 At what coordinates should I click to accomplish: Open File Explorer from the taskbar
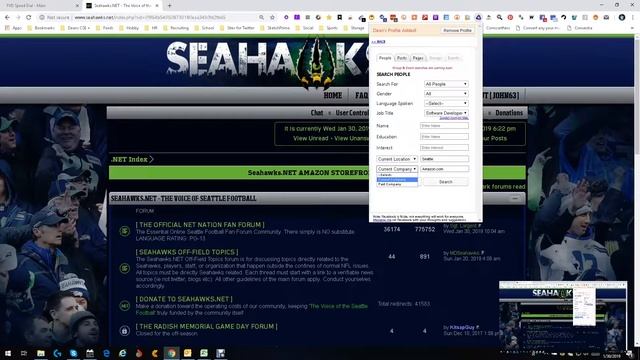(41, 353)
